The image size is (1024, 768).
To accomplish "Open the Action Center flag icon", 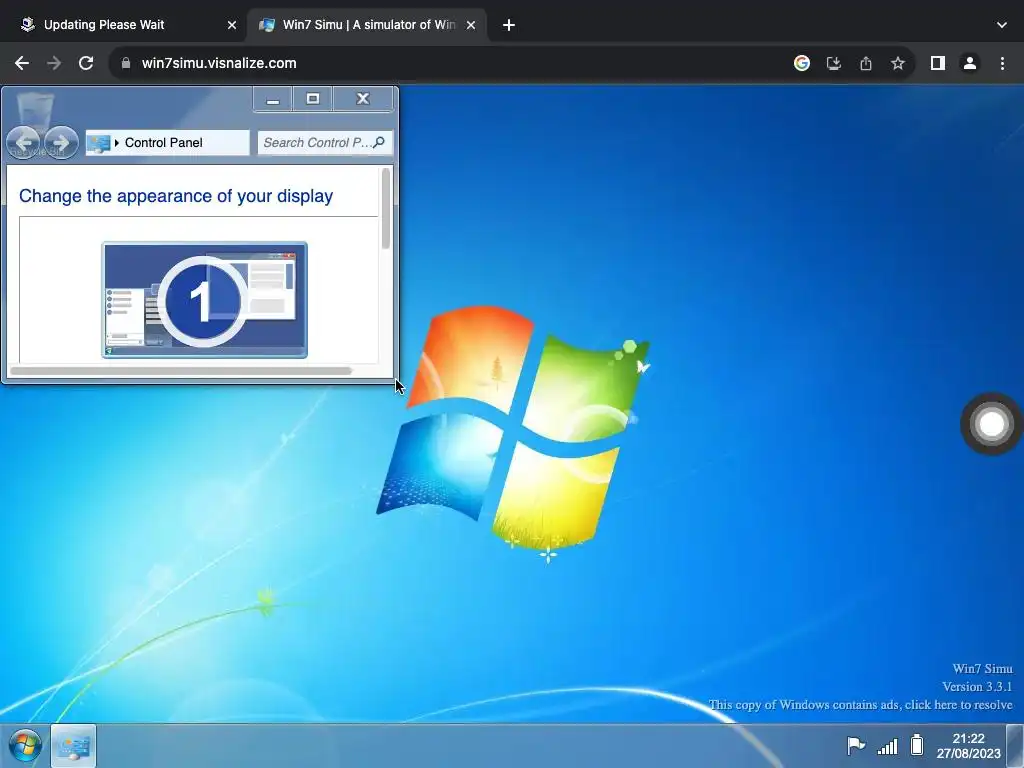I will [856, 745].
